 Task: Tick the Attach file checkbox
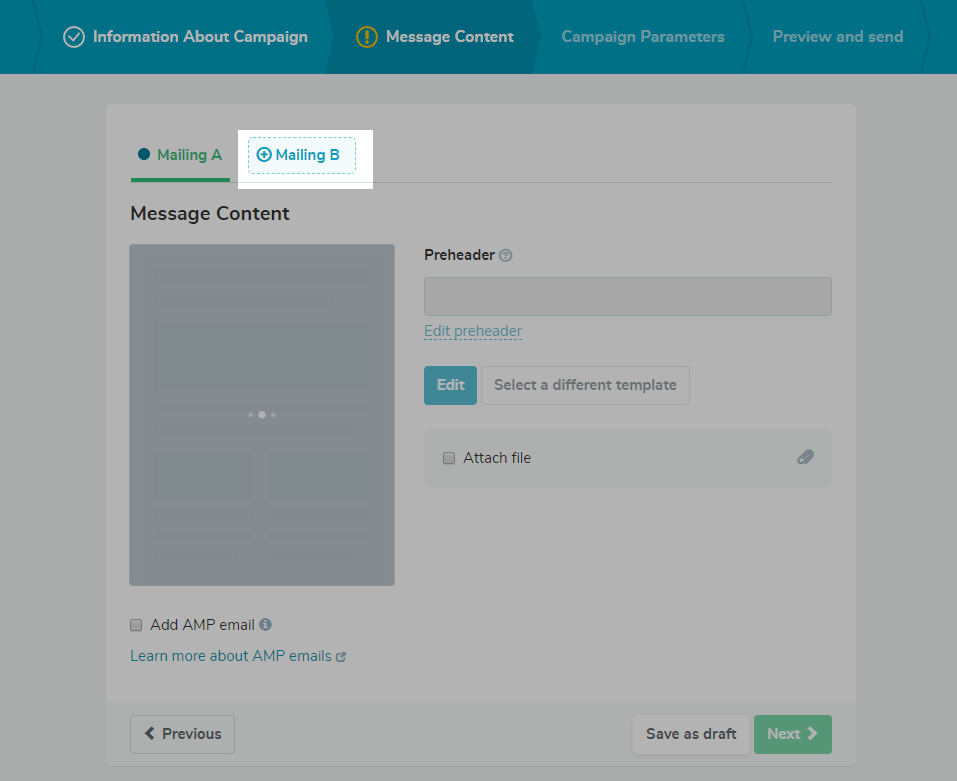tap(449, 458)
